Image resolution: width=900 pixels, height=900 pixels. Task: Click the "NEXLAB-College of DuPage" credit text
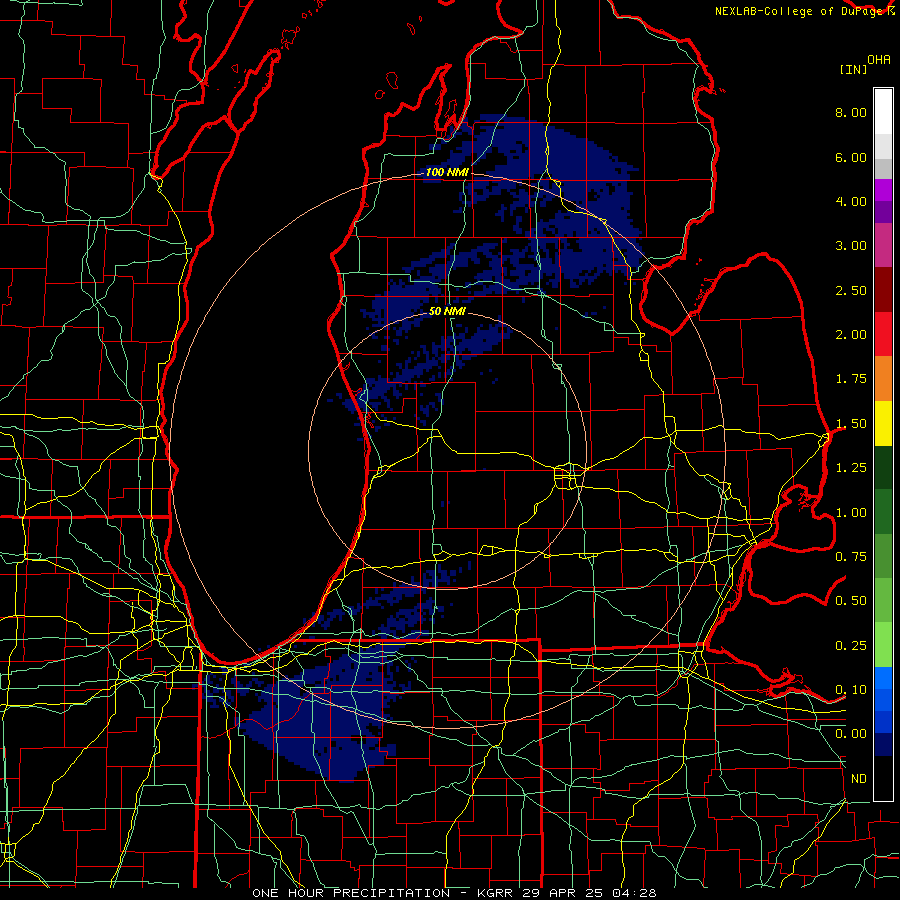point(801,11)
